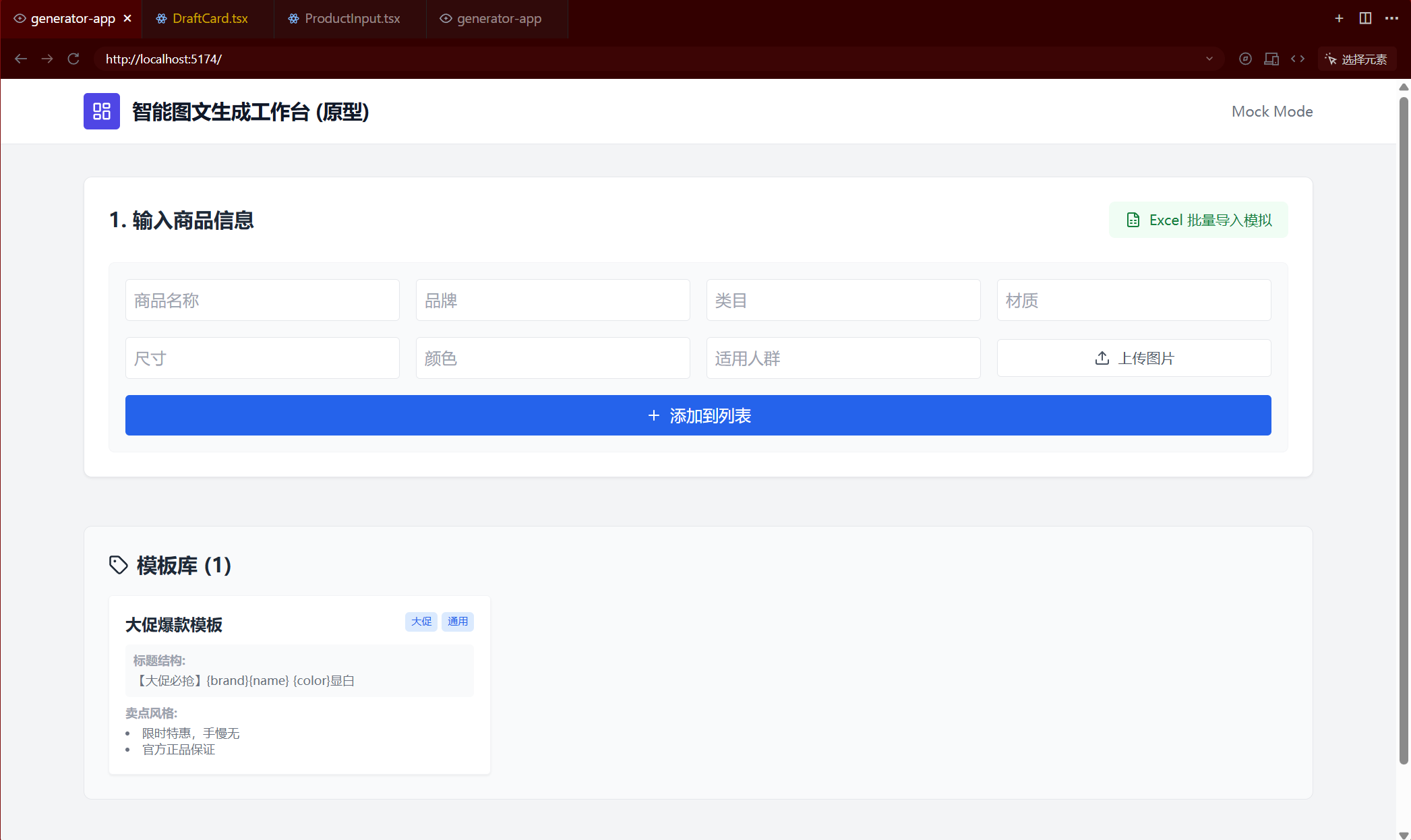The height and width of the screenshot is (840, 1411).
Task: Reload the localhost page
Action: (73, 59)
